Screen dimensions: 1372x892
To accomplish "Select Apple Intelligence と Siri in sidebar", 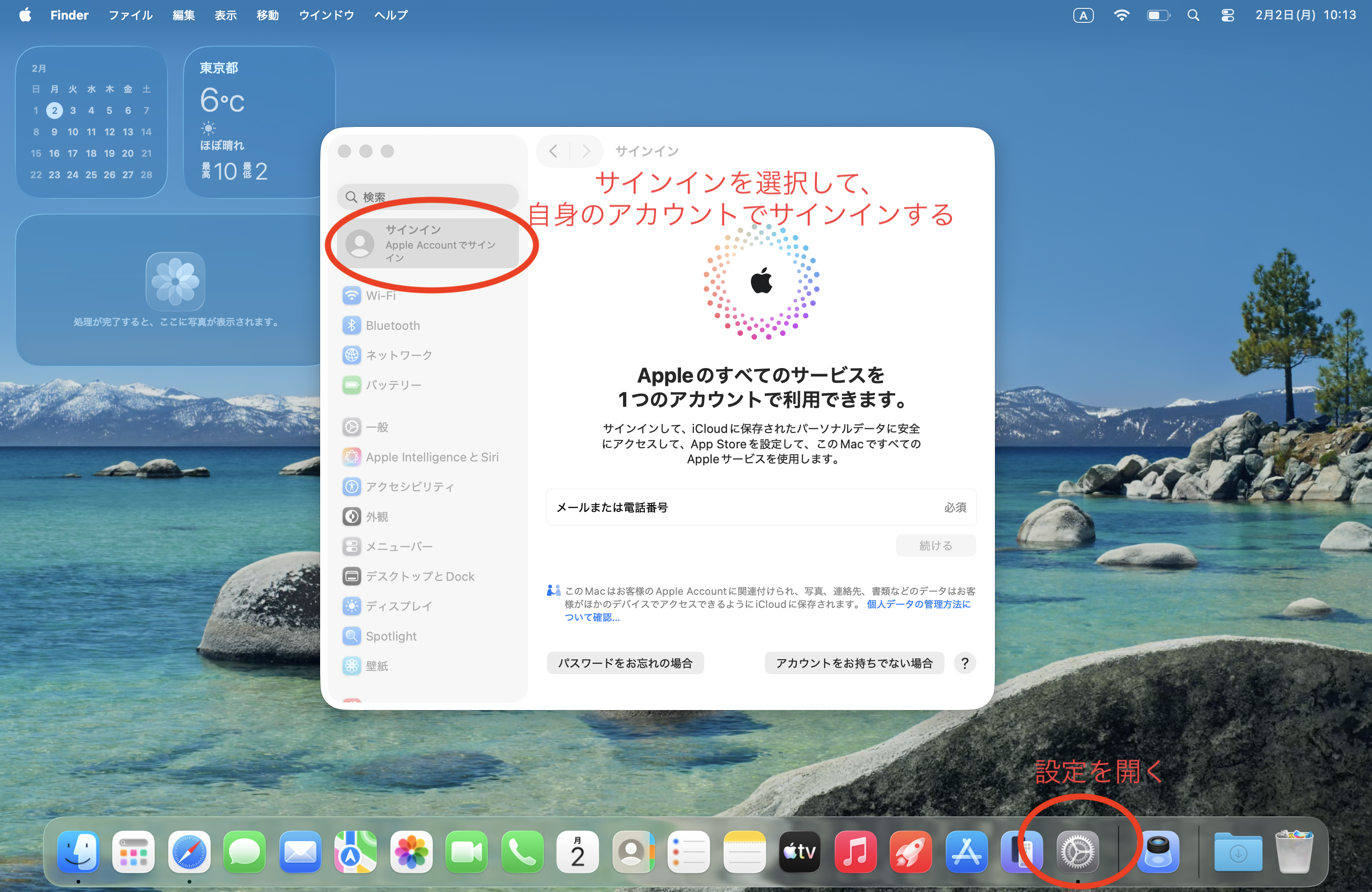I will 428,457.
